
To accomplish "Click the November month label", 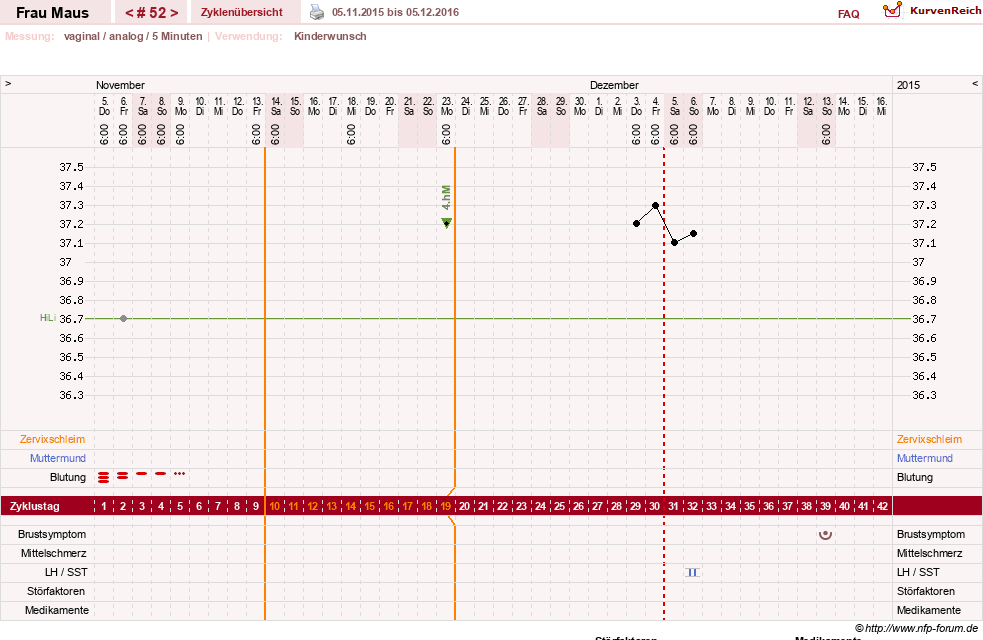I will 120,85.
